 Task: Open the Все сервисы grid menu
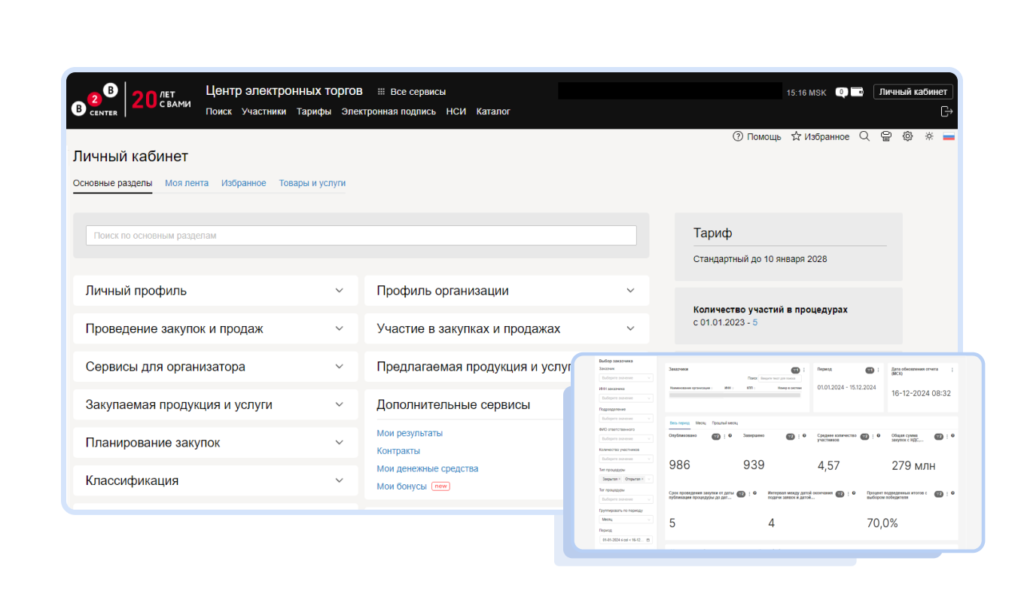pyautogui.click(x=411, y=91)
